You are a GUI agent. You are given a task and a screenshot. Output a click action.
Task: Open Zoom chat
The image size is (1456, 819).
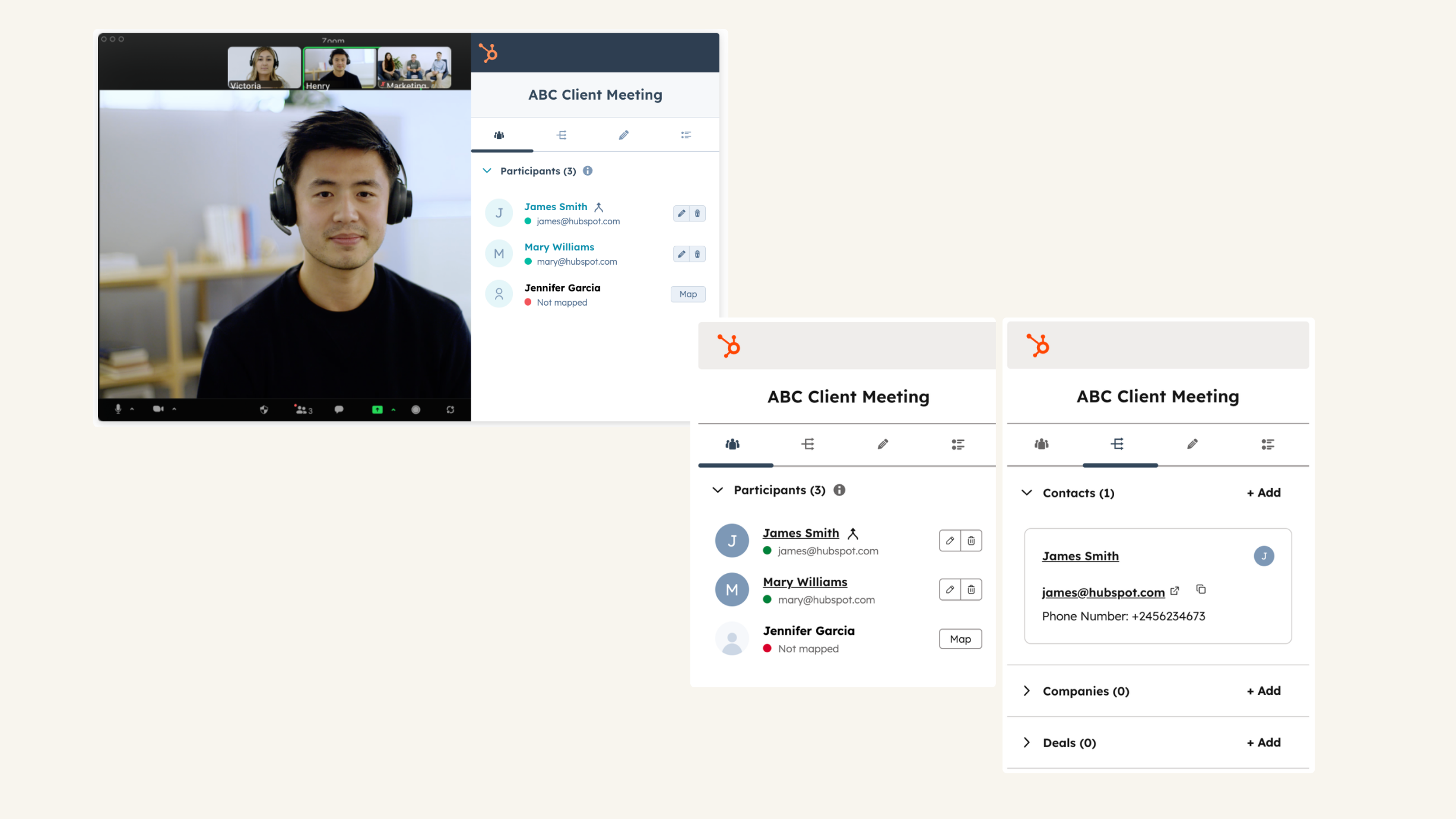tap(339, 409)
